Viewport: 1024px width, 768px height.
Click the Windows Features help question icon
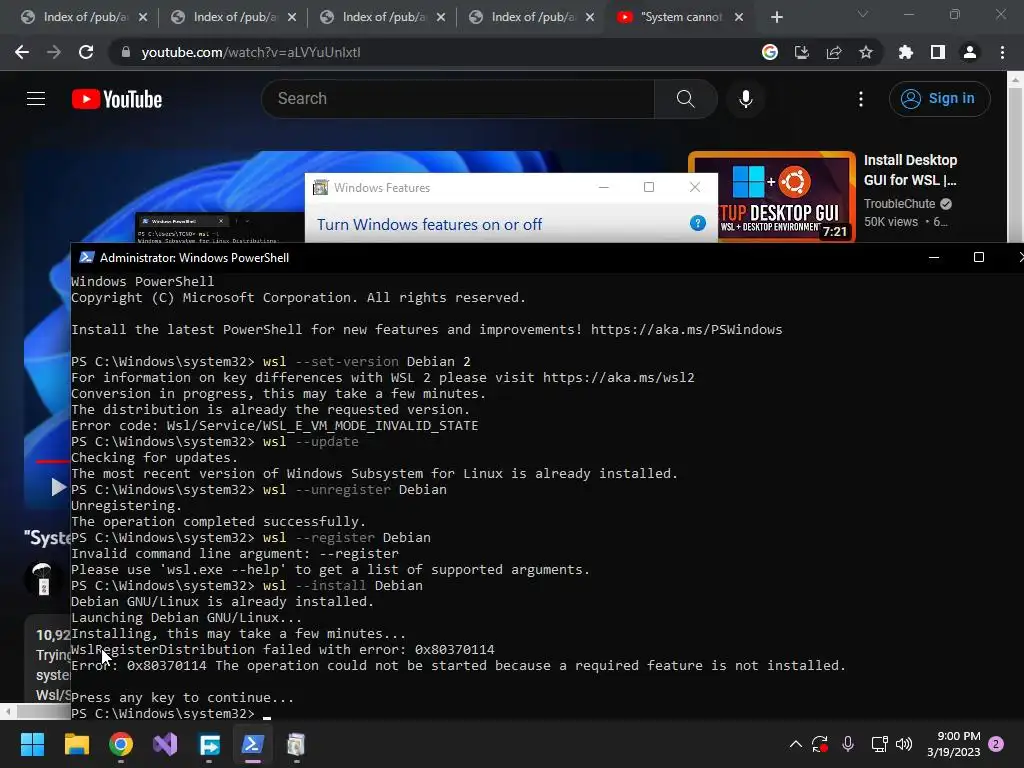tap(697, 223)
